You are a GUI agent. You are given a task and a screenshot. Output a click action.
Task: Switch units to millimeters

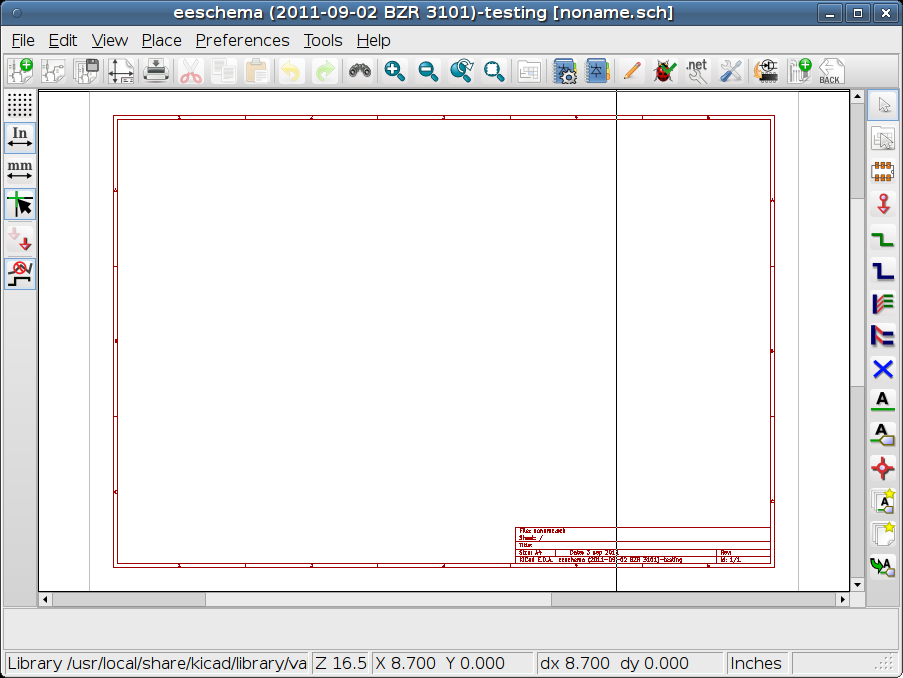[20, 171]
